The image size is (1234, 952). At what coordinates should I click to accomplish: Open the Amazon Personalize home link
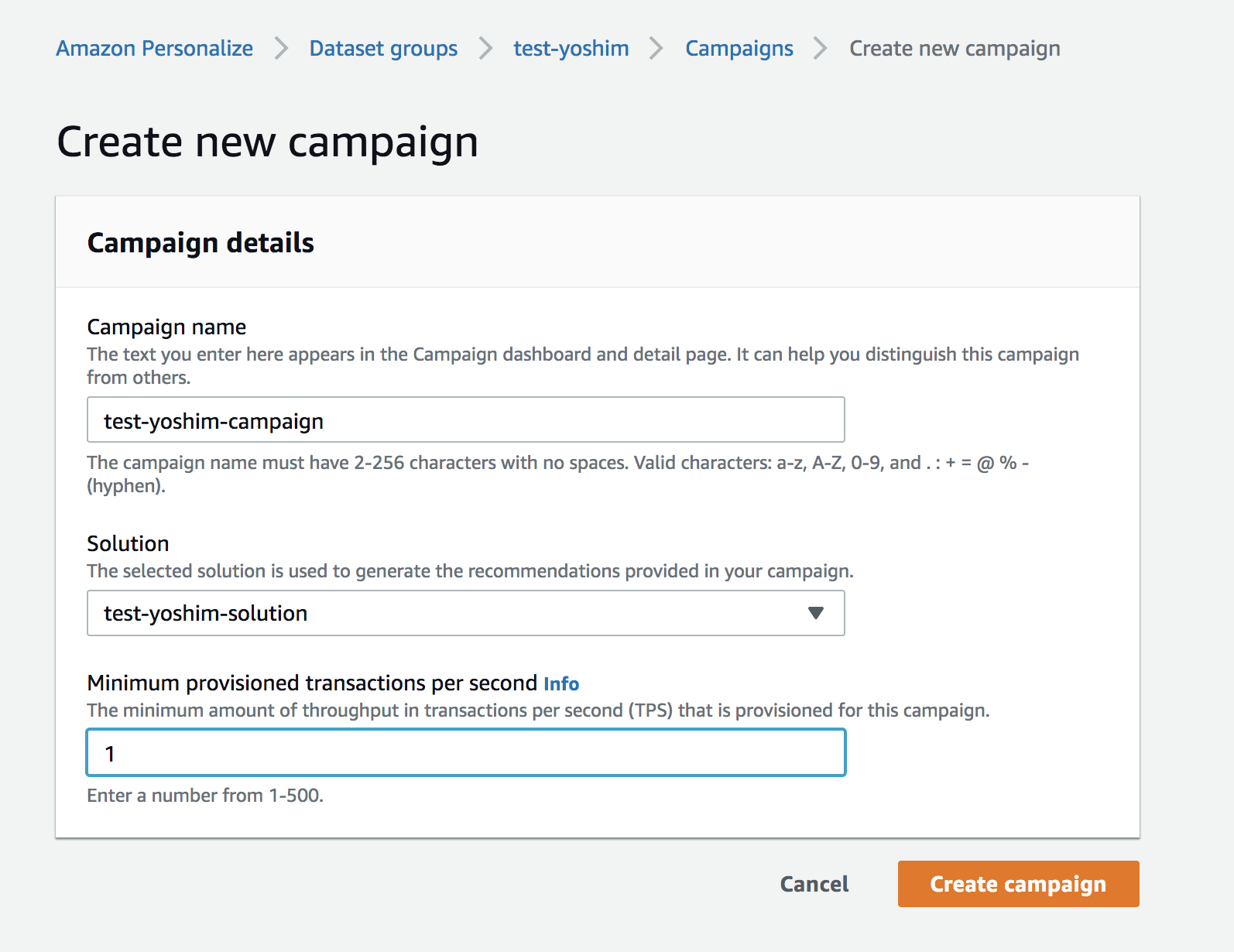point(153,48)
